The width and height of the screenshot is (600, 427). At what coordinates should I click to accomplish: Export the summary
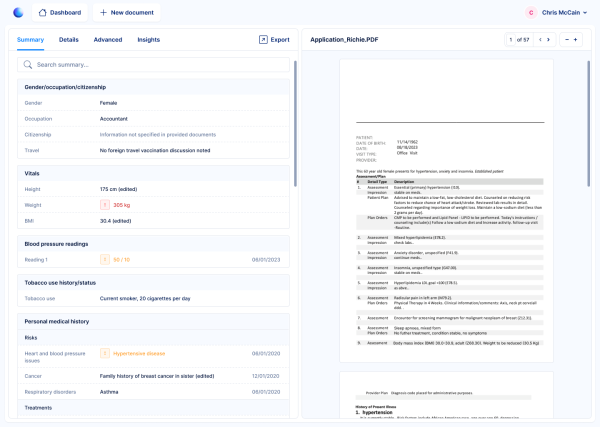[274, 40]
